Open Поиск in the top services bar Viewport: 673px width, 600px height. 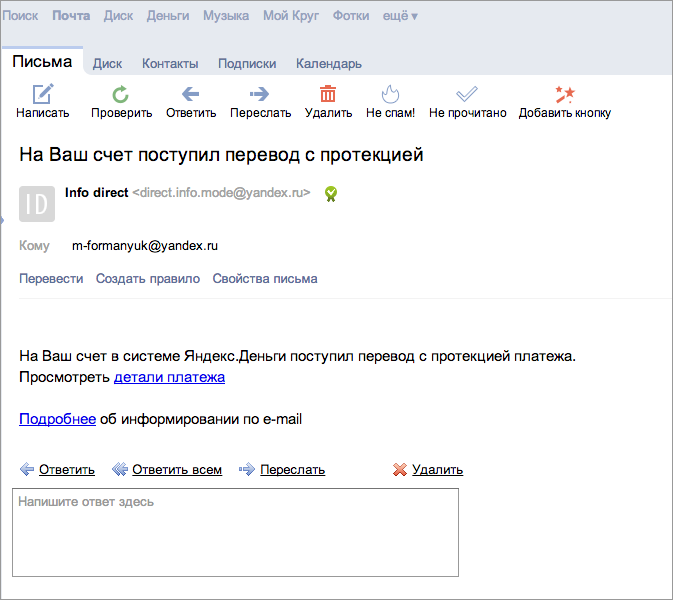tap(20, 16)
